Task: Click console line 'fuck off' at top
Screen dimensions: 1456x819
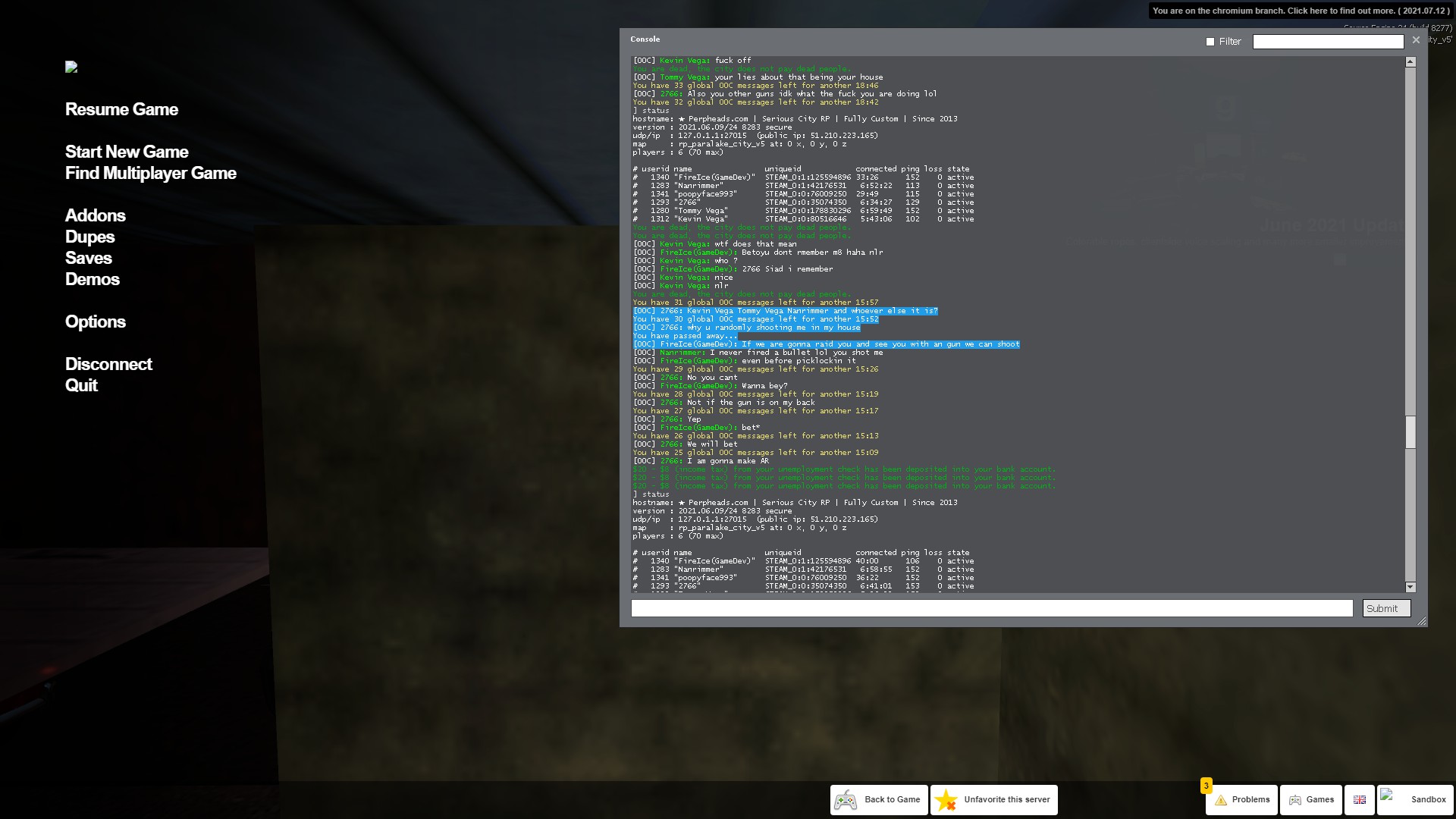Action: pyautogui.click(x=692, y=61)
